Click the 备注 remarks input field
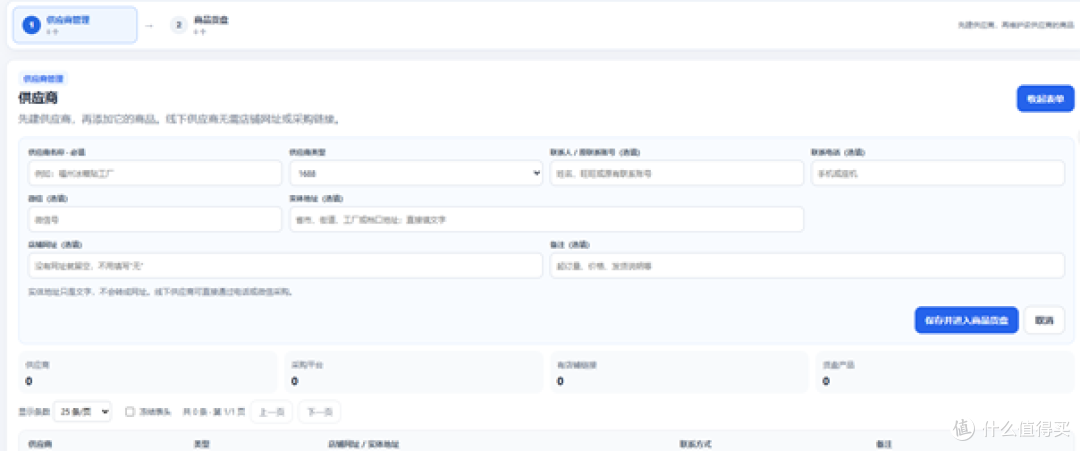 tap(807, 266)
